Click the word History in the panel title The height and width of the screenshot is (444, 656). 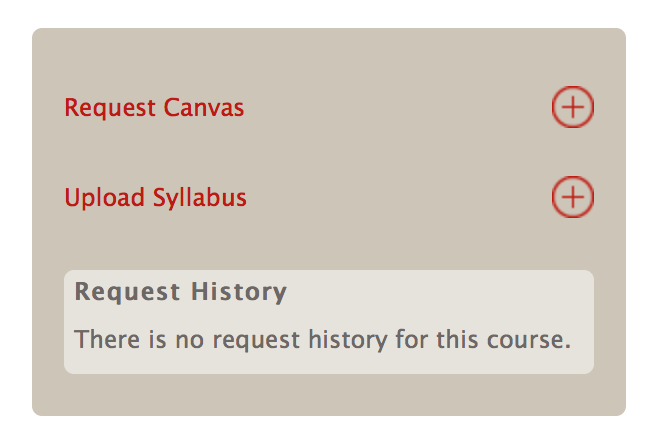[239, 292]
